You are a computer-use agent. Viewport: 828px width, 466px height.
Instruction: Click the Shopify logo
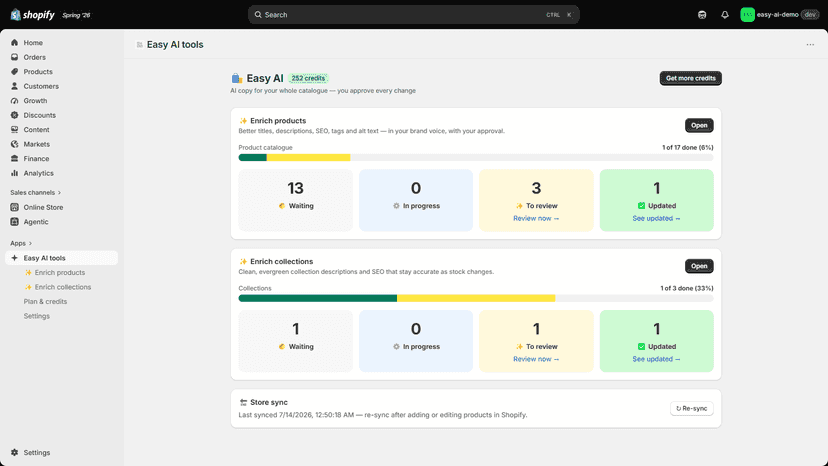[x=32, y=15]
